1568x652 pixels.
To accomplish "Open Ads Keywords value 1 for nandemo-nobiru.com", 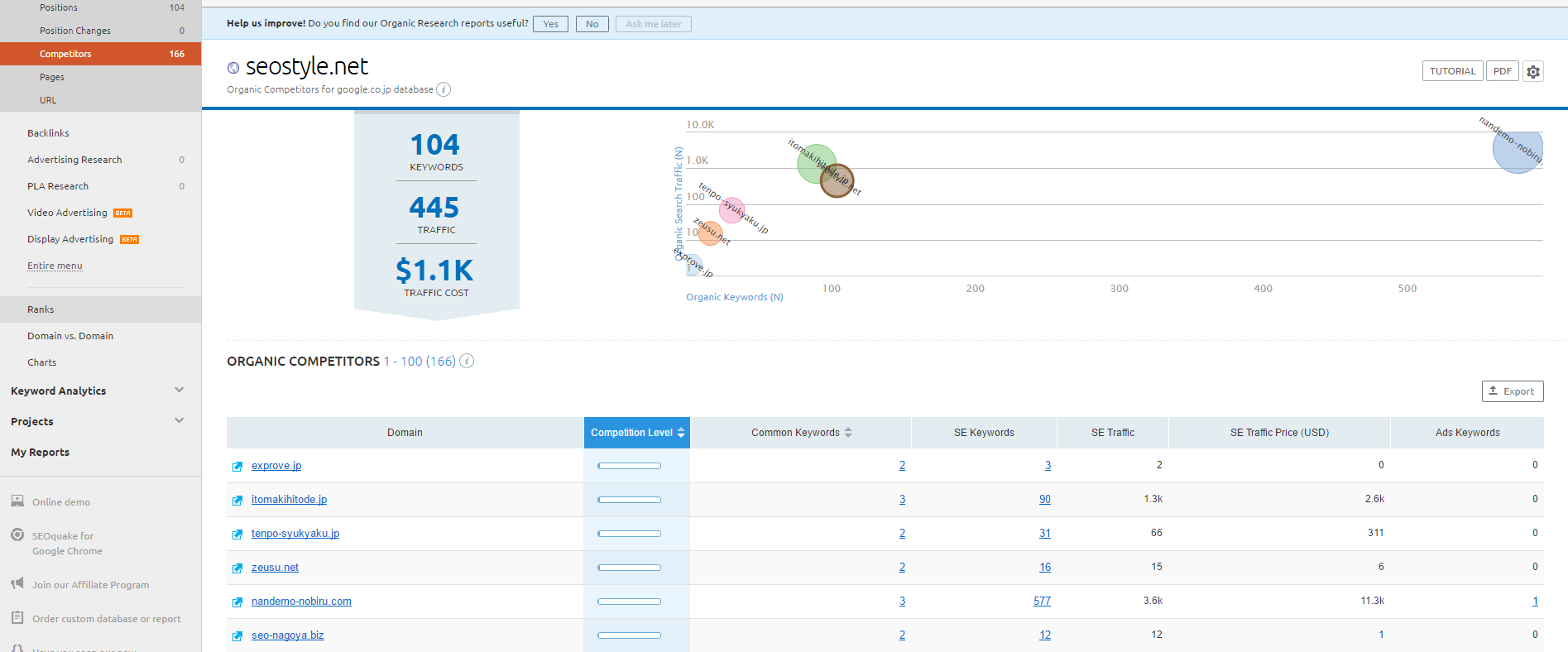I will 1535,602.
